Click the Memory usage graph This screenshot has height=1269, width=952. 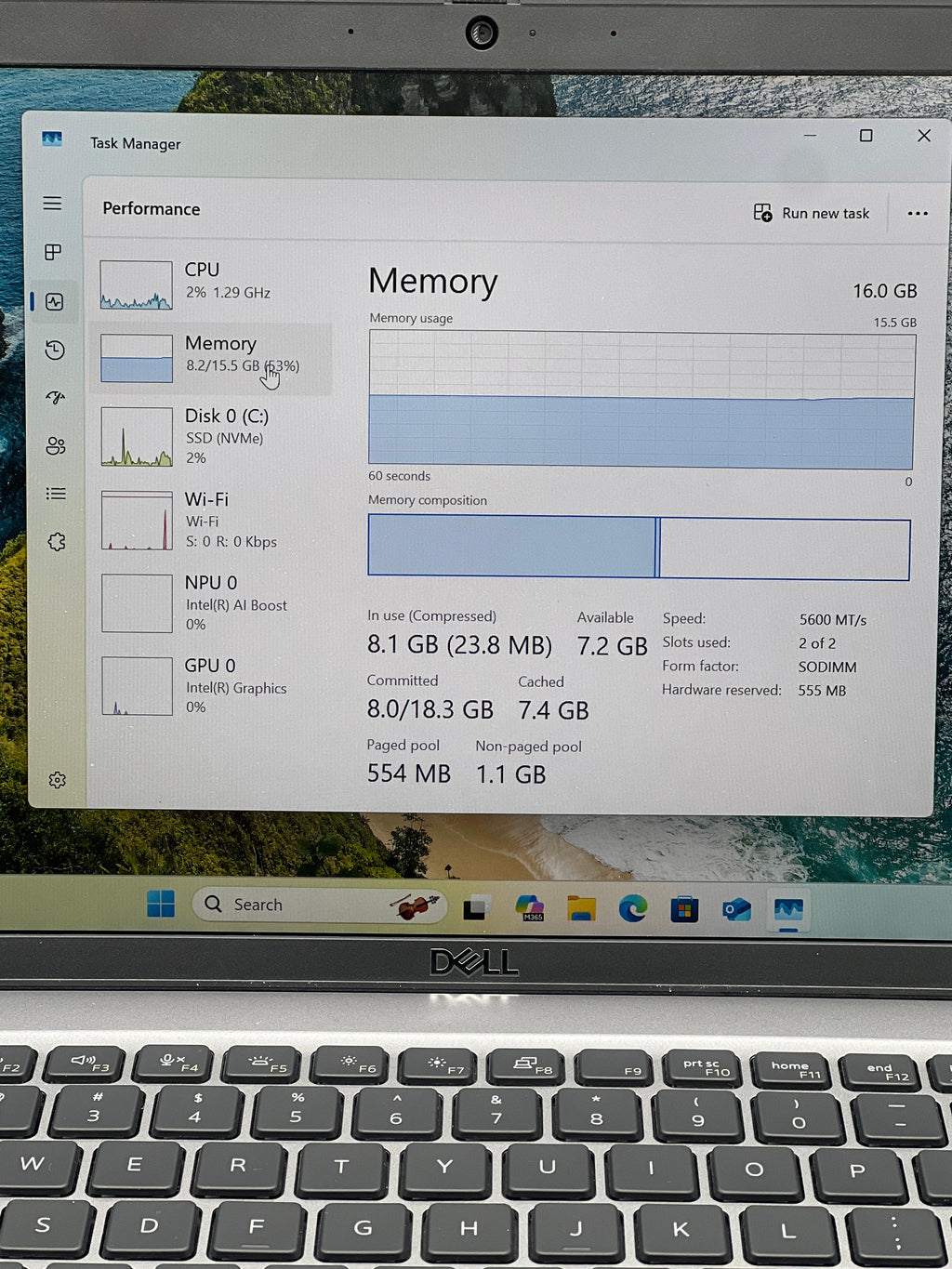click(x=641, y=400)
